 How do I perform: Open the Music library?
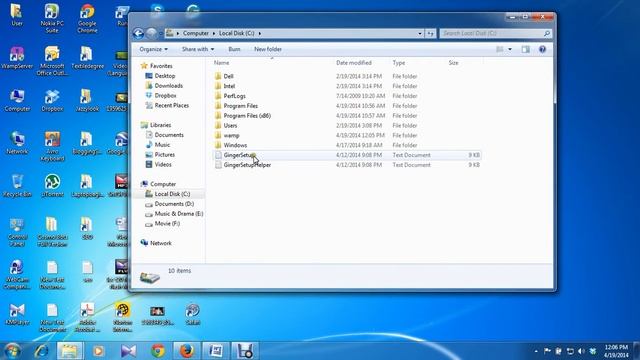tap(162, 145)
